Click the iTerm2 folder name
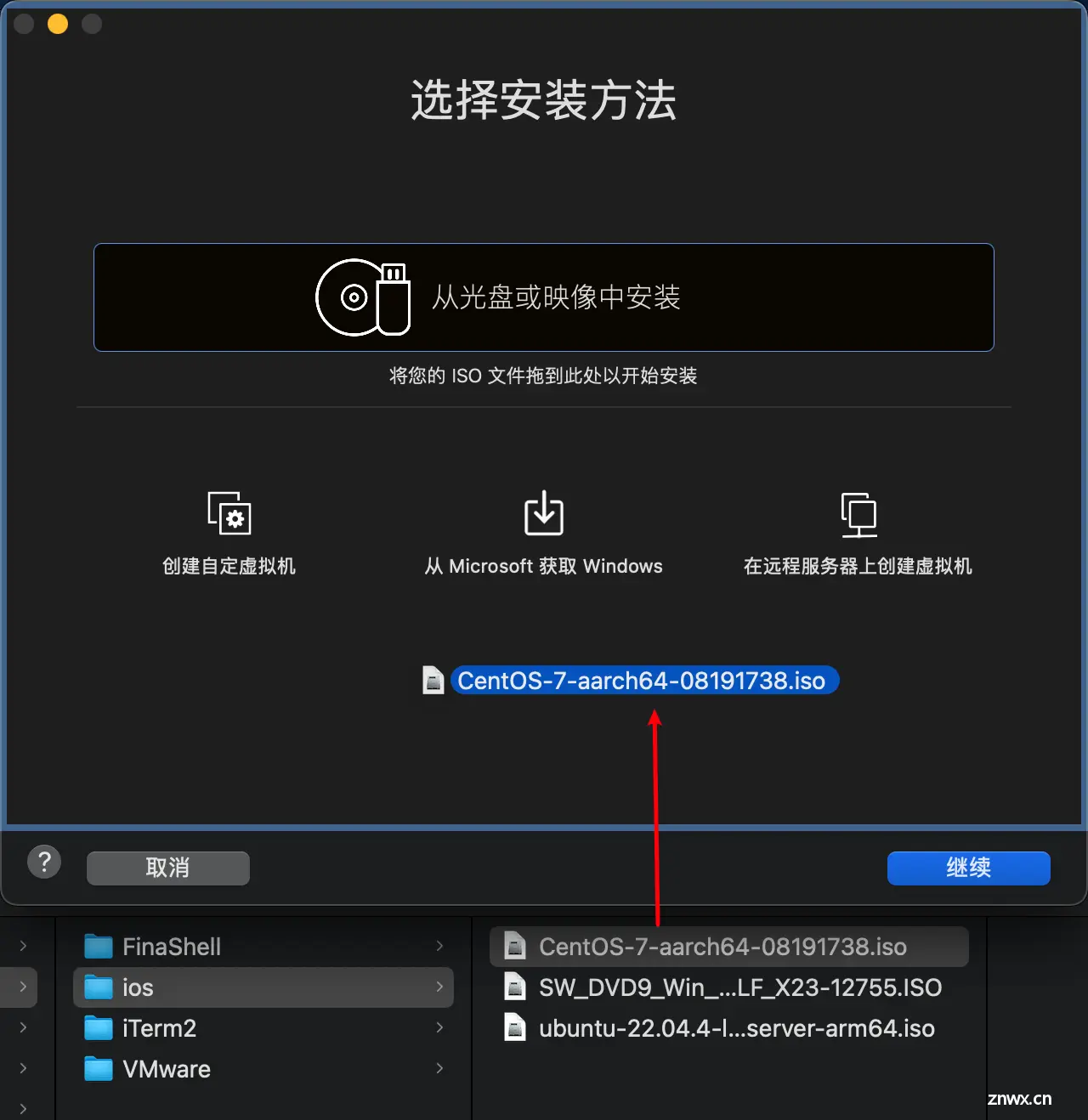This screenshot has height=1120, width=1088. point(160,1028)
